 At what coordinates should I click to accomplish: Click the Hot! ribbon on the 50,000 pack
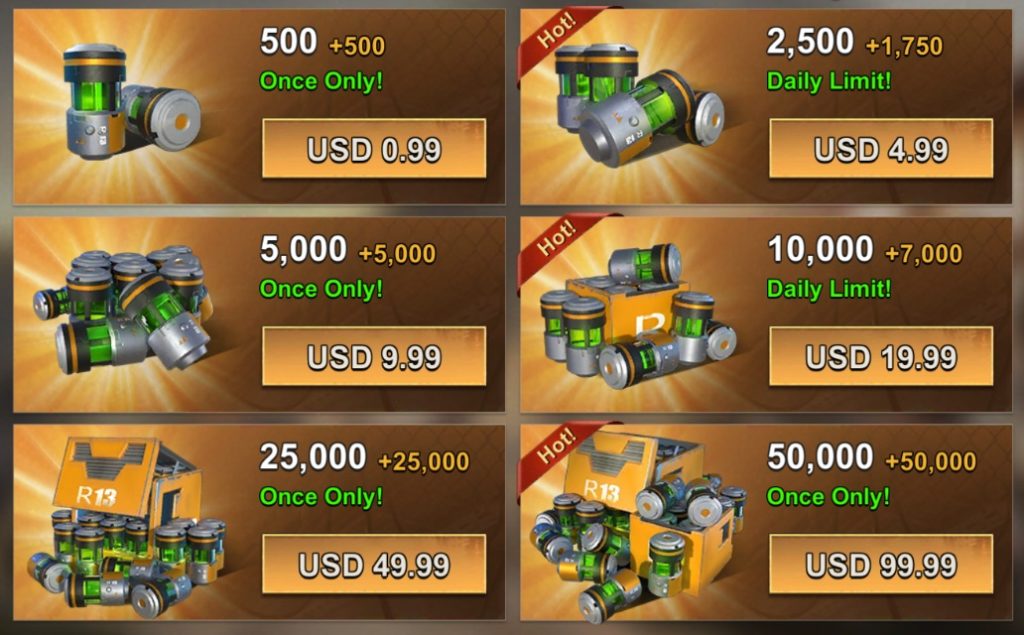pos(556,446)
